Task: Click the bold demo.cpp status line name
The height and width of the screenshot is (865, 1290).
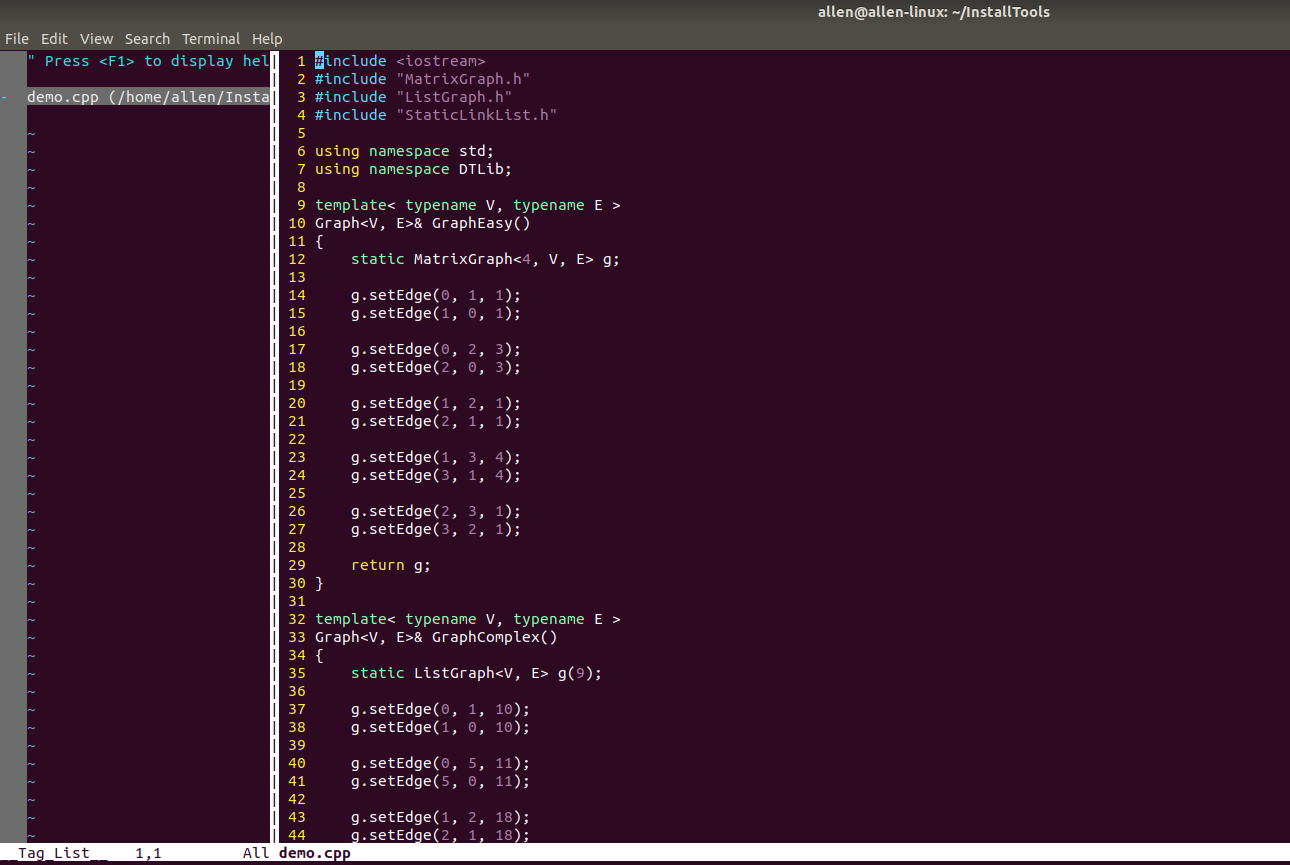Action: (x=314, y=853)
